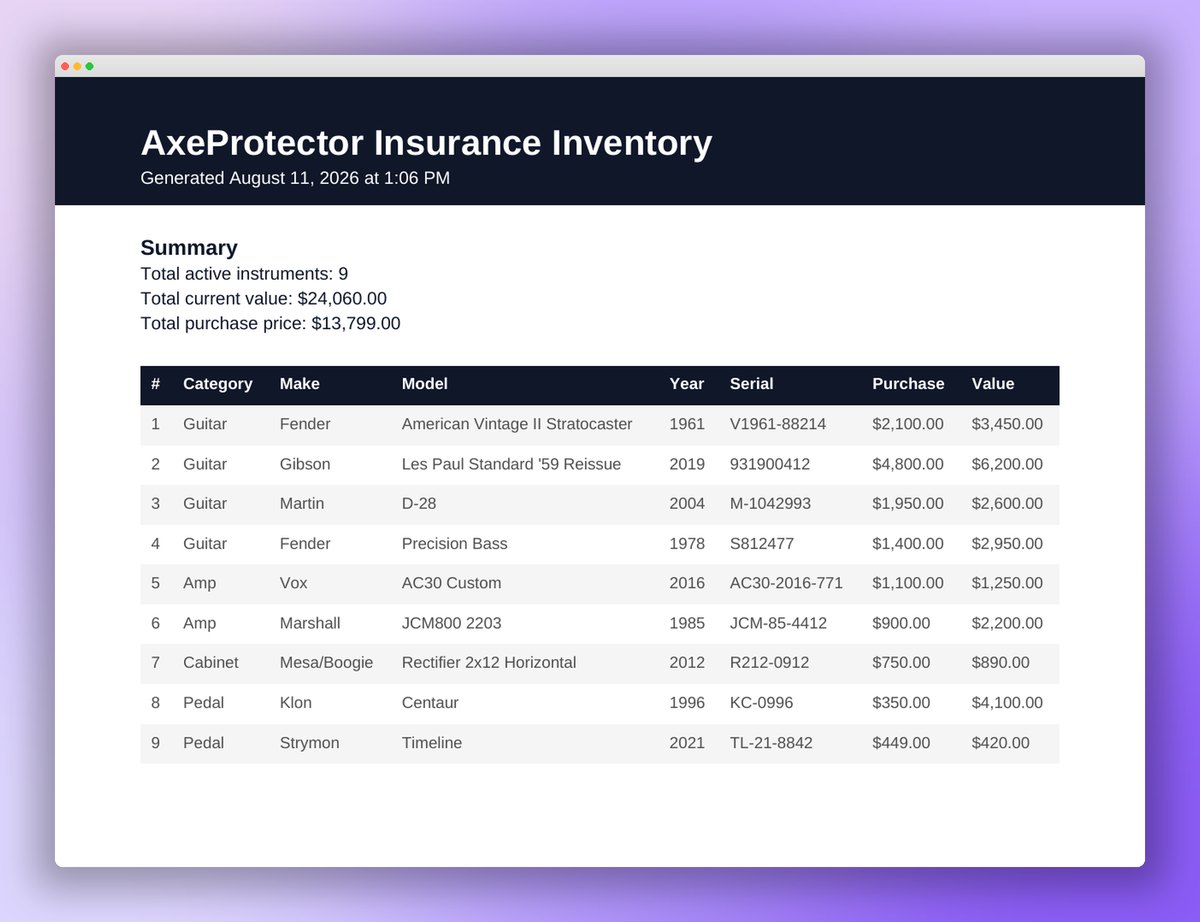Select the Timeline model cell
Viewport: 1200px width, 922px height.
coord(432,743)
